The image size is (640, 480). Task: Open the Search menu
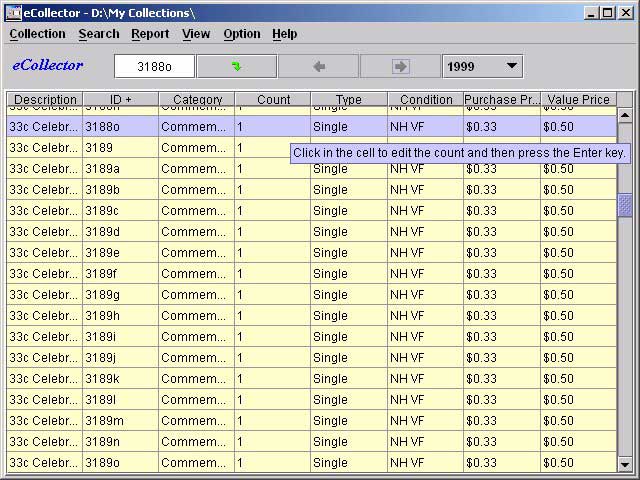99,34
